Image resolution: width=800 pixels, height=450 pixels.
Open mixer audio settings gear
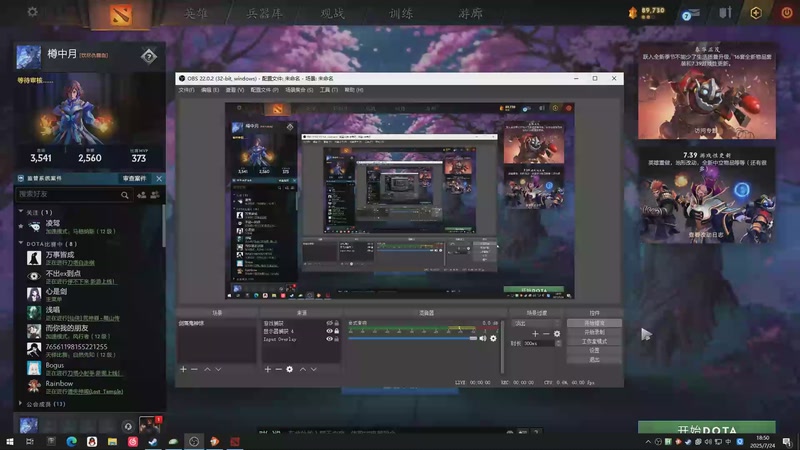coord(493,338)
